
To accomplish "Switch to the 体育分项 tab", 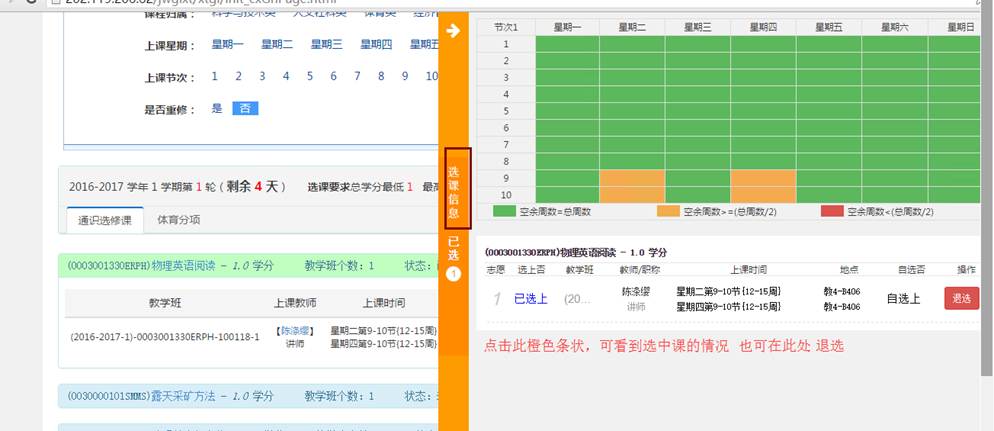I will pos(178,220).
